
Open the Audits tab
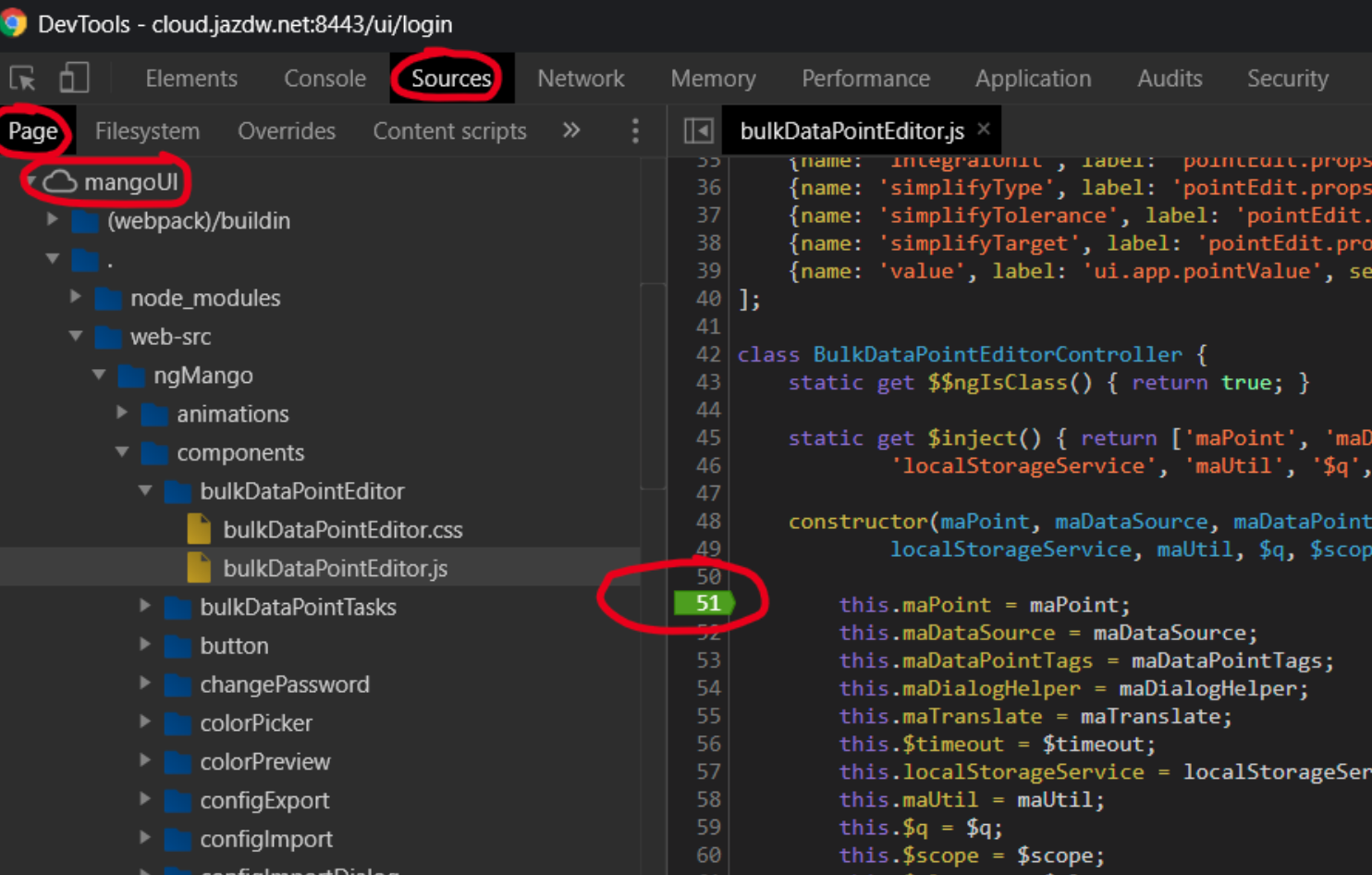pyautogui.click(x=1170, y=79)
